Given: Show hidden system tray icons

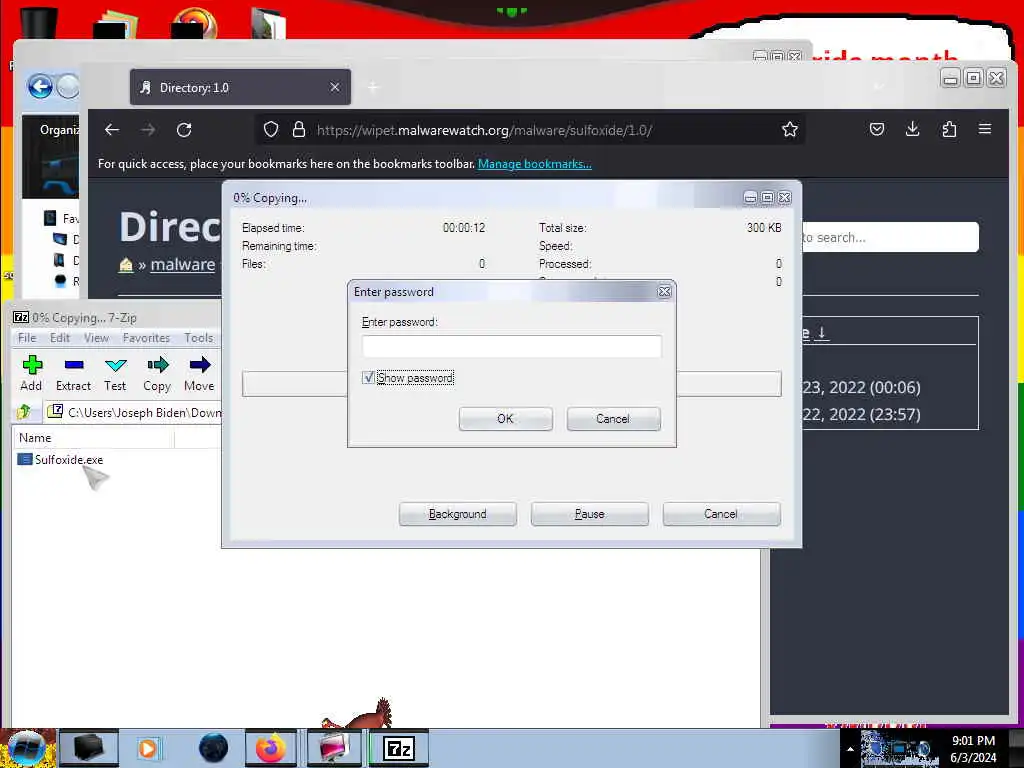Looking at the screenshot, I should point(850,749).
